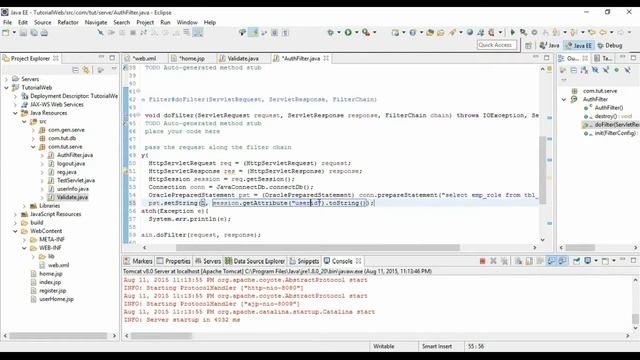Expand the com.gen.serve package

coord(33,130)
